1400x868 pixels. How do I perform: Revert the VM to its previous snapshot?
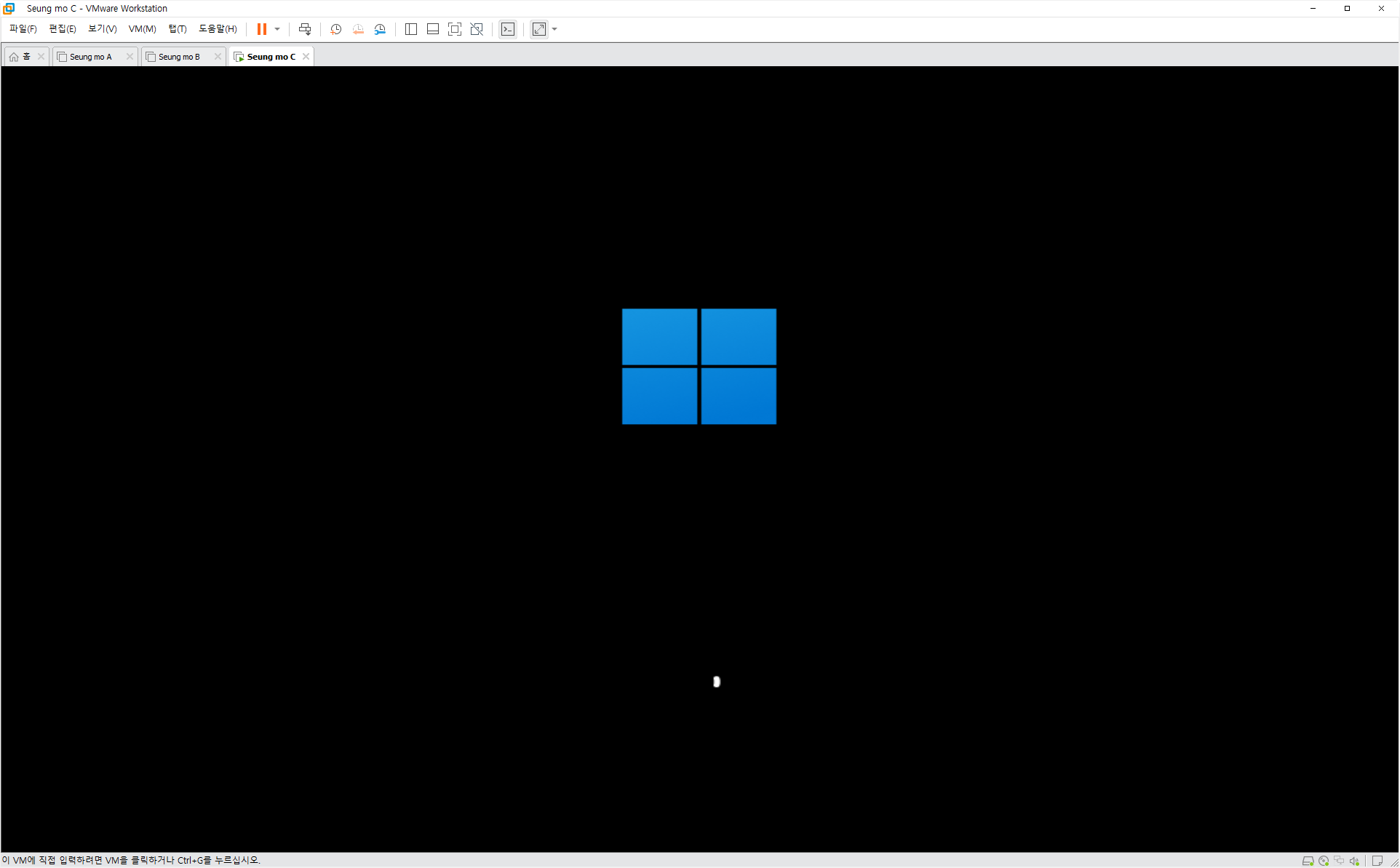click(358, 29)
